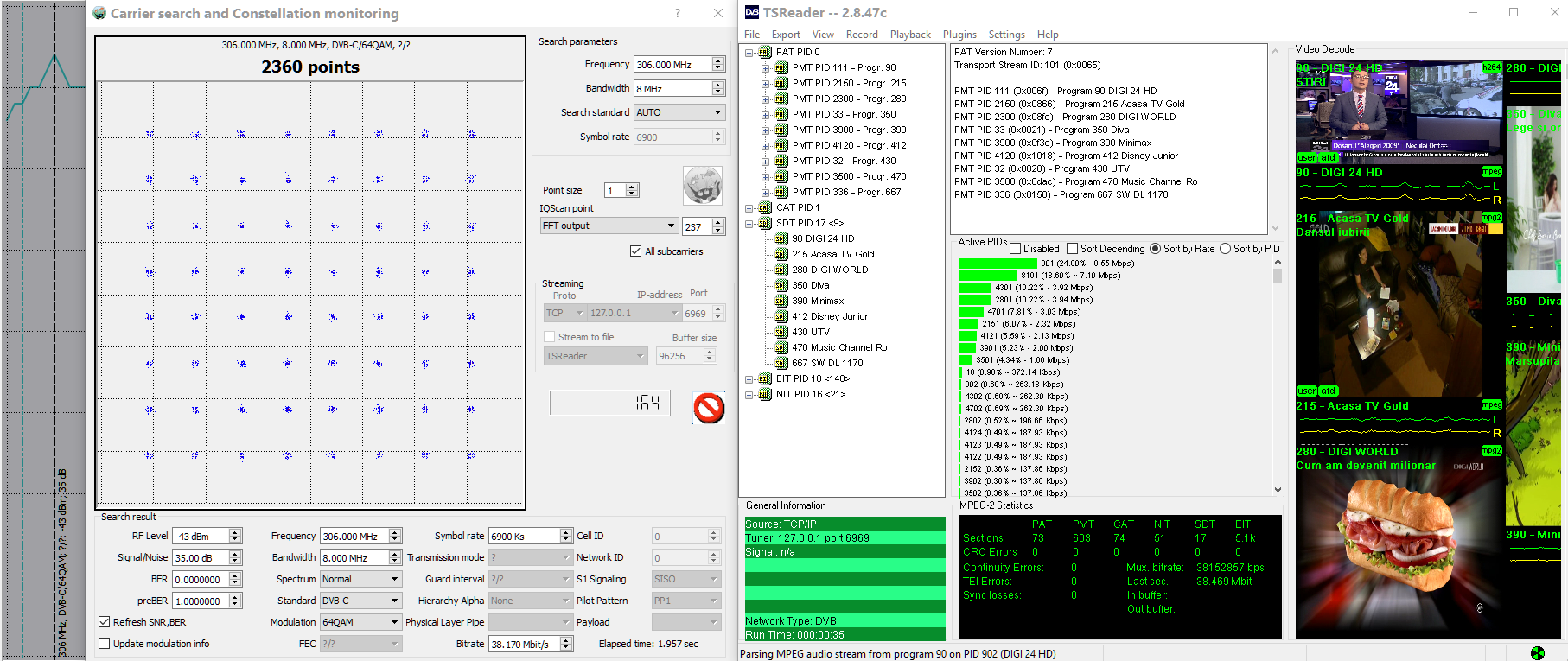This screenshot has width=1568, height=661.
Task: Click the icon of PMT PID 111 - Progr. 90
Action: click(781, 67)
